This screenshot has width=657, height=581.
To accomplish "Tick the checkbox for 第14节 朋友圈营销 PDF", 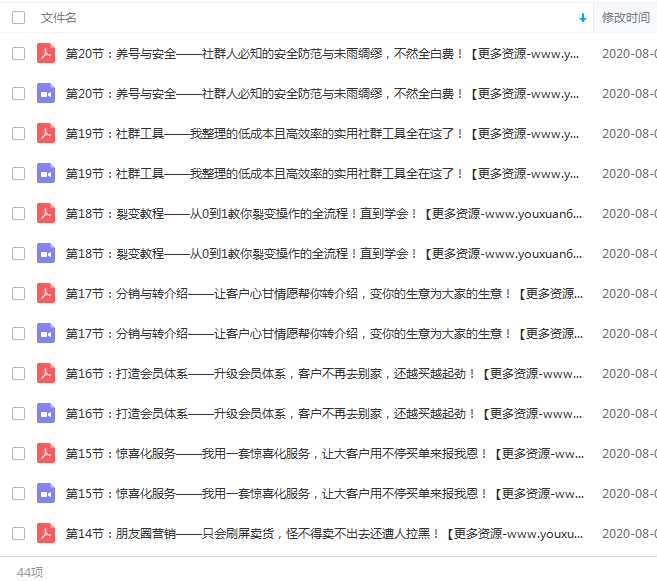I will pyautogui.click(x=18, y=533).
